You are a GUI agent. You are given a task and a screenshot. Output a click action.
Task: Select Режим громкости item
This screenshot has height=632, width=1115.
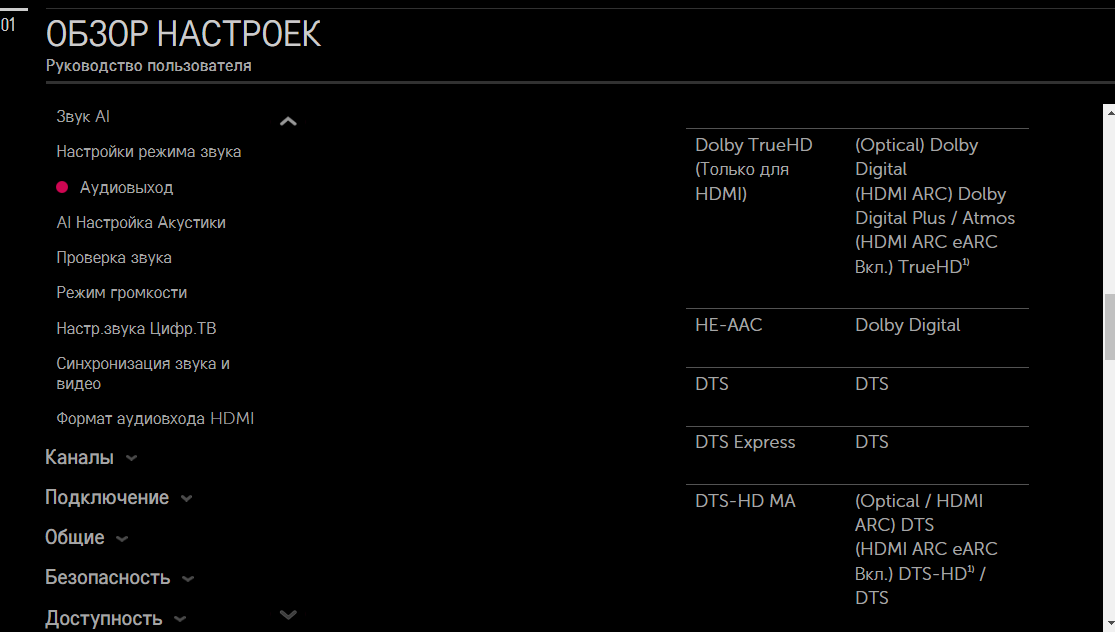click(122, 292)
